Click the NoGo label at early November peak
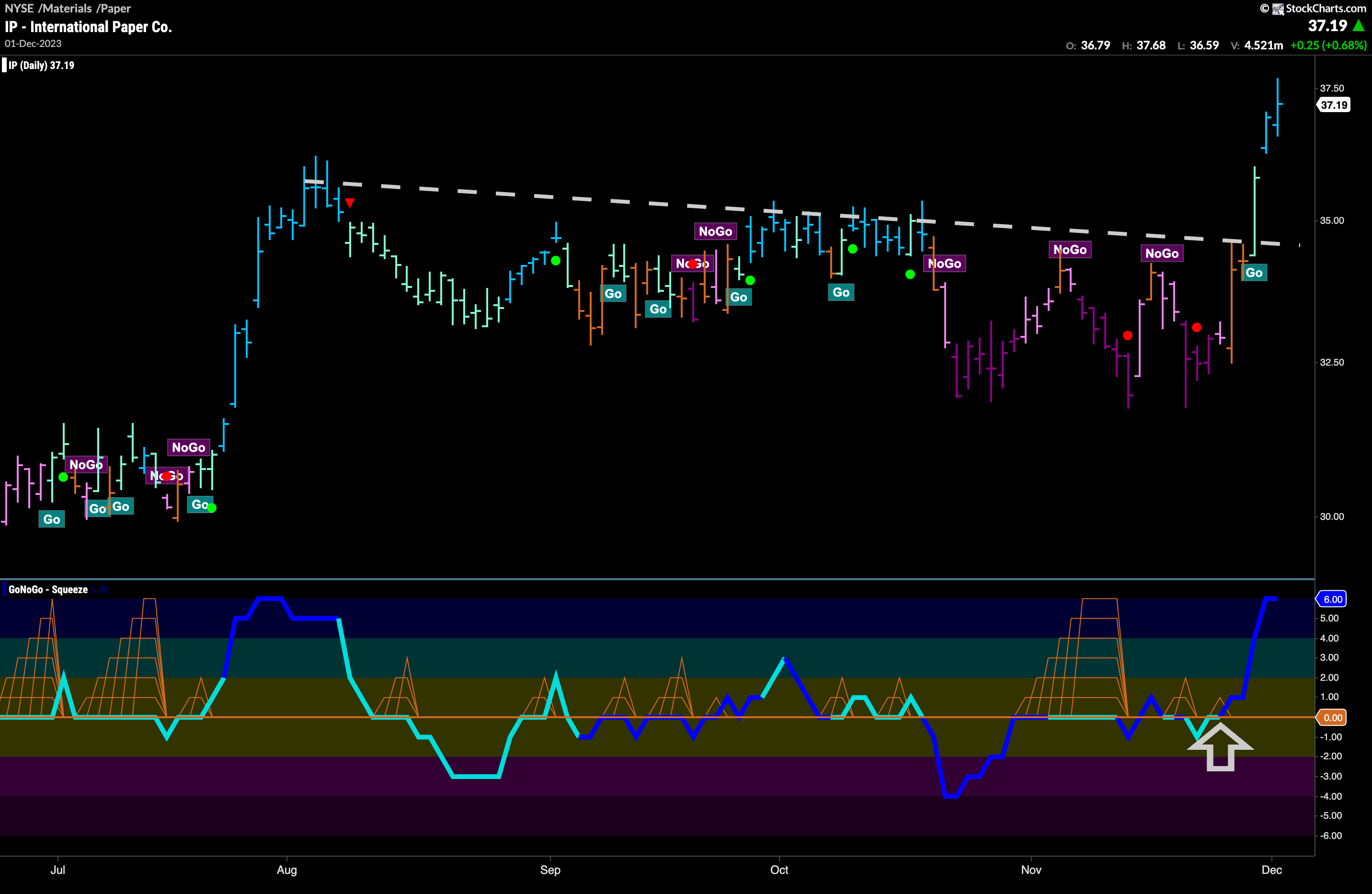 (x=1070, y=250)
